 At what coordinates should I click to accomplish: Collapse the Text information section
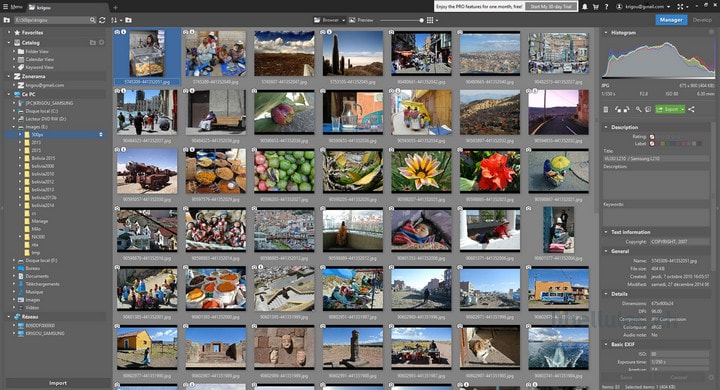(x=606, y=232)
